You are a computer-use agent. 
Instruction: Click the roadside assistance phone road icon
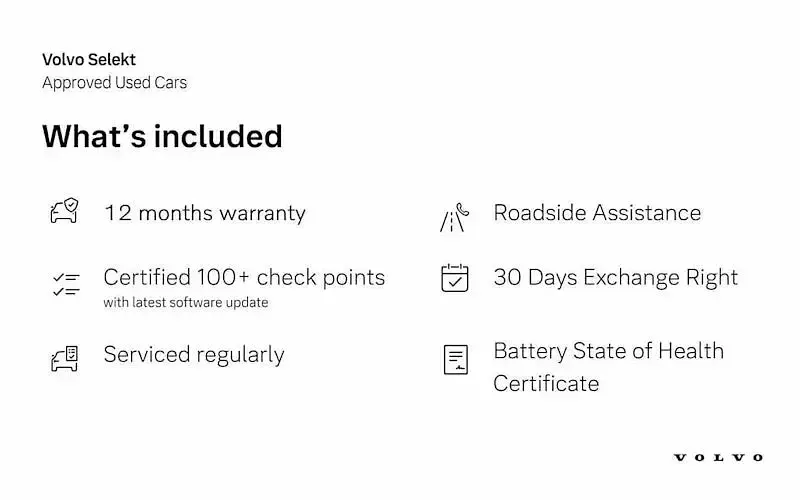click(454, 218)
